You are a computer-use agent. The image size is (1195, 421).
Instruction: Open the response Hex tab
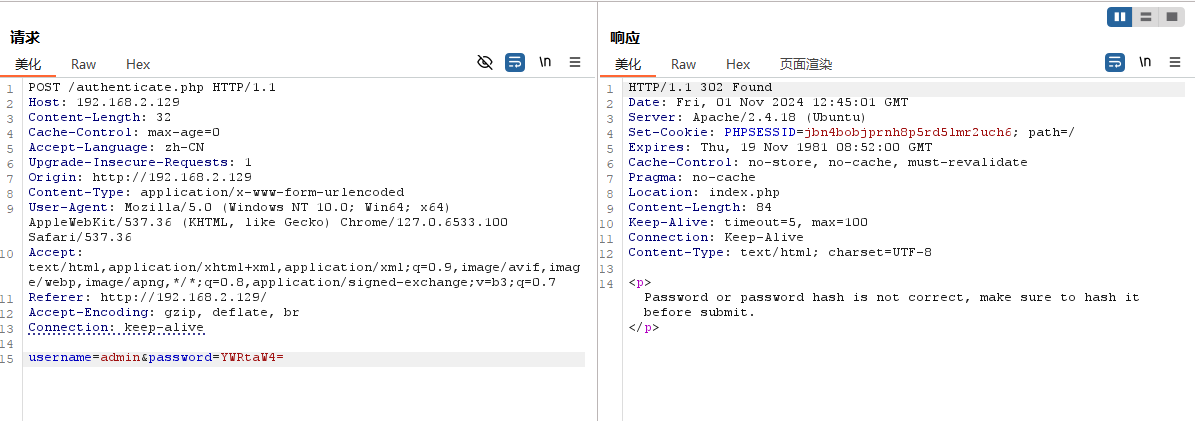(738, 64)
